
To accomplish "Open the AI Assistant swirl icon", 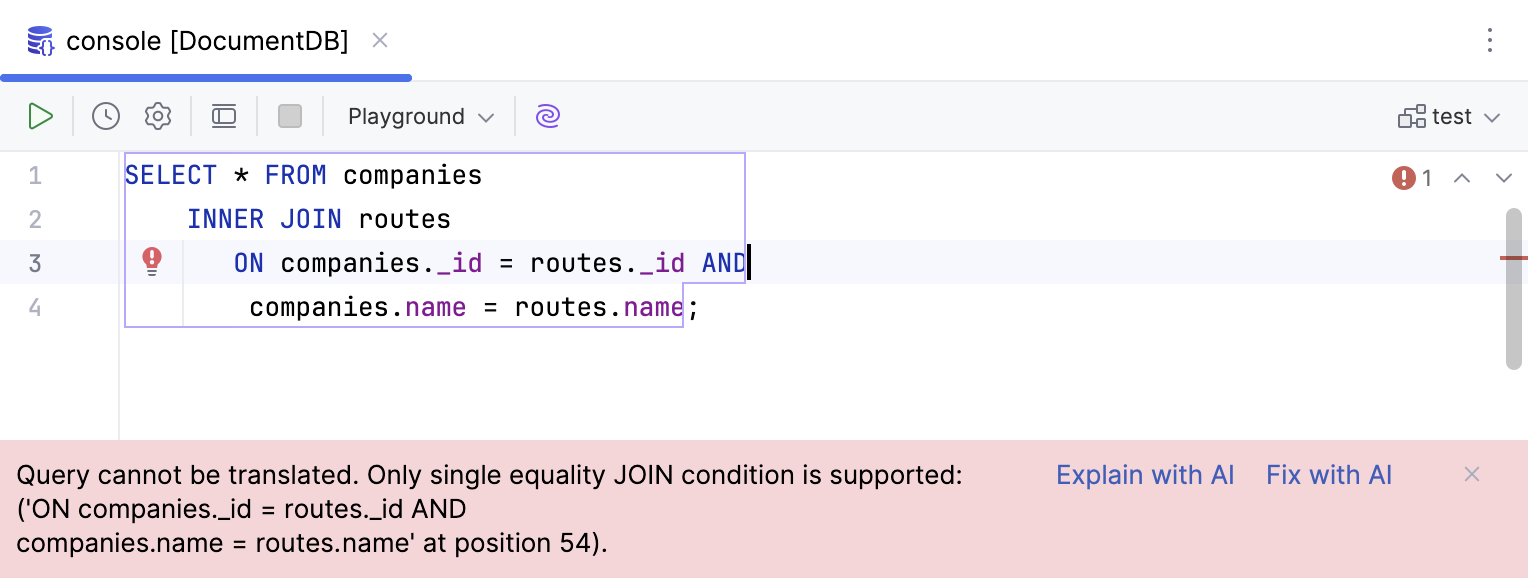I will point(547,116).
